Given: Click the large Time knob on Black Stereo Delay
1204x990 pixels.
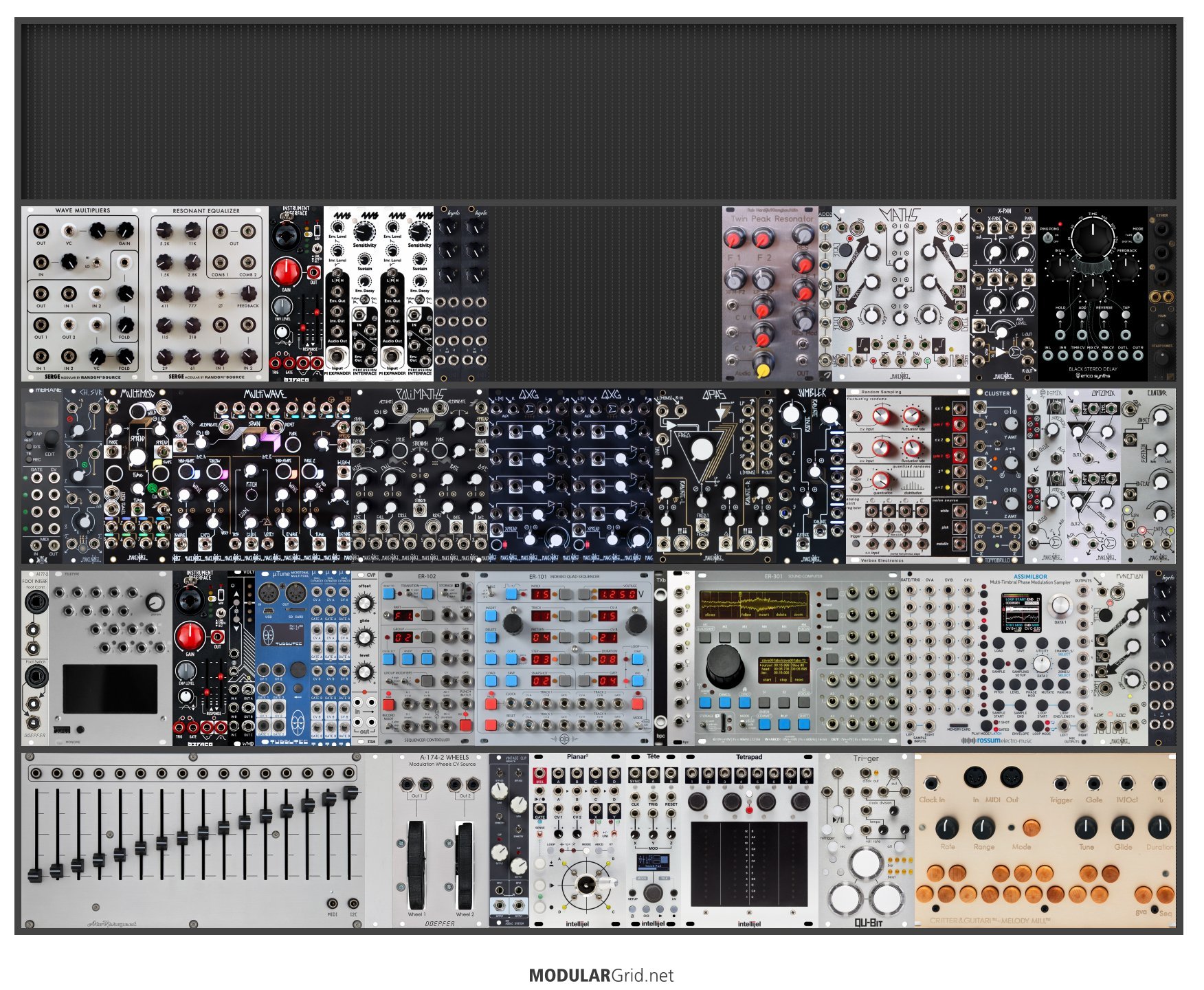Looking at the screenshot, I should pos(1092,237).
